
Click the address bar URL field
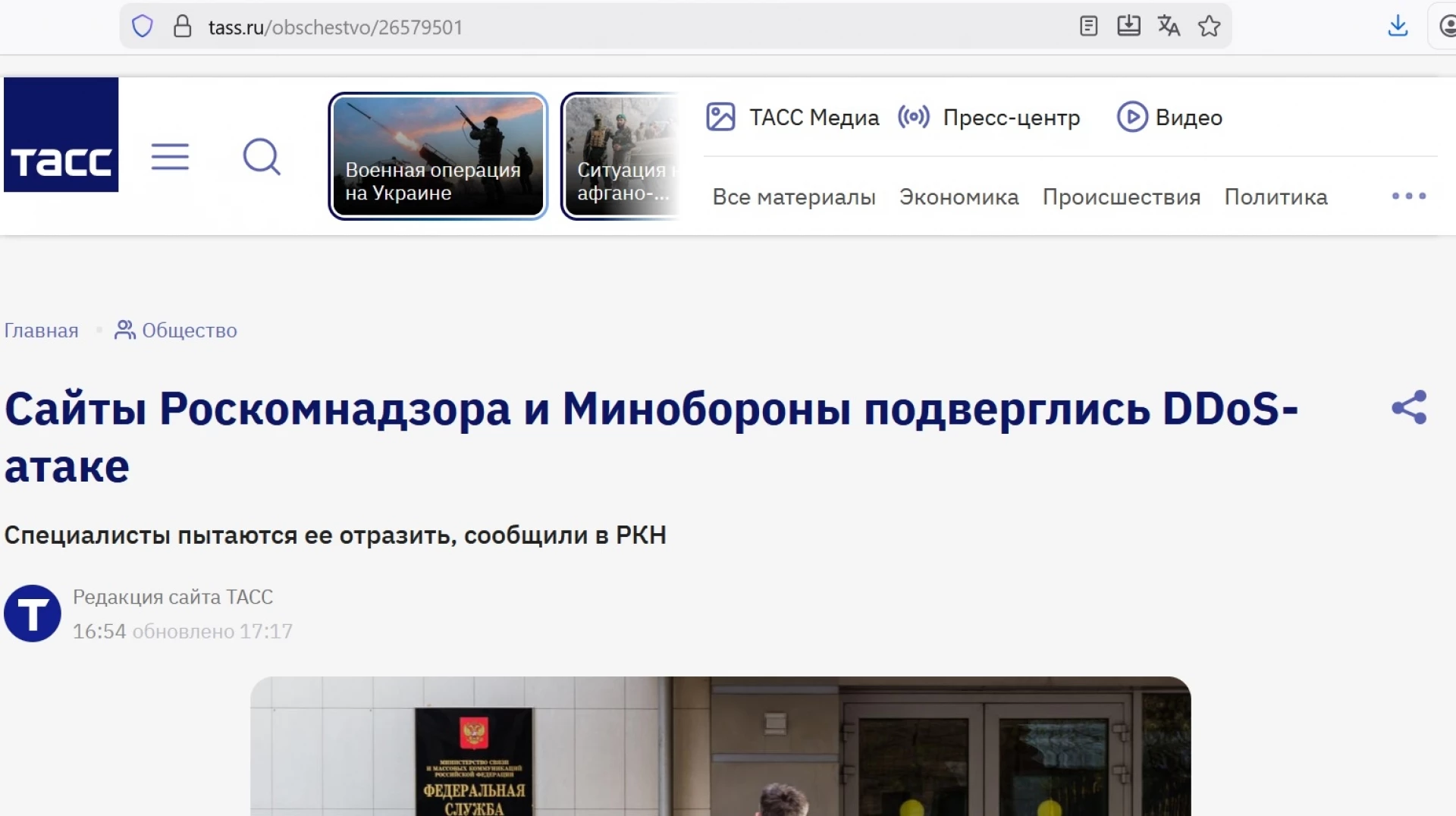[607, 27]
